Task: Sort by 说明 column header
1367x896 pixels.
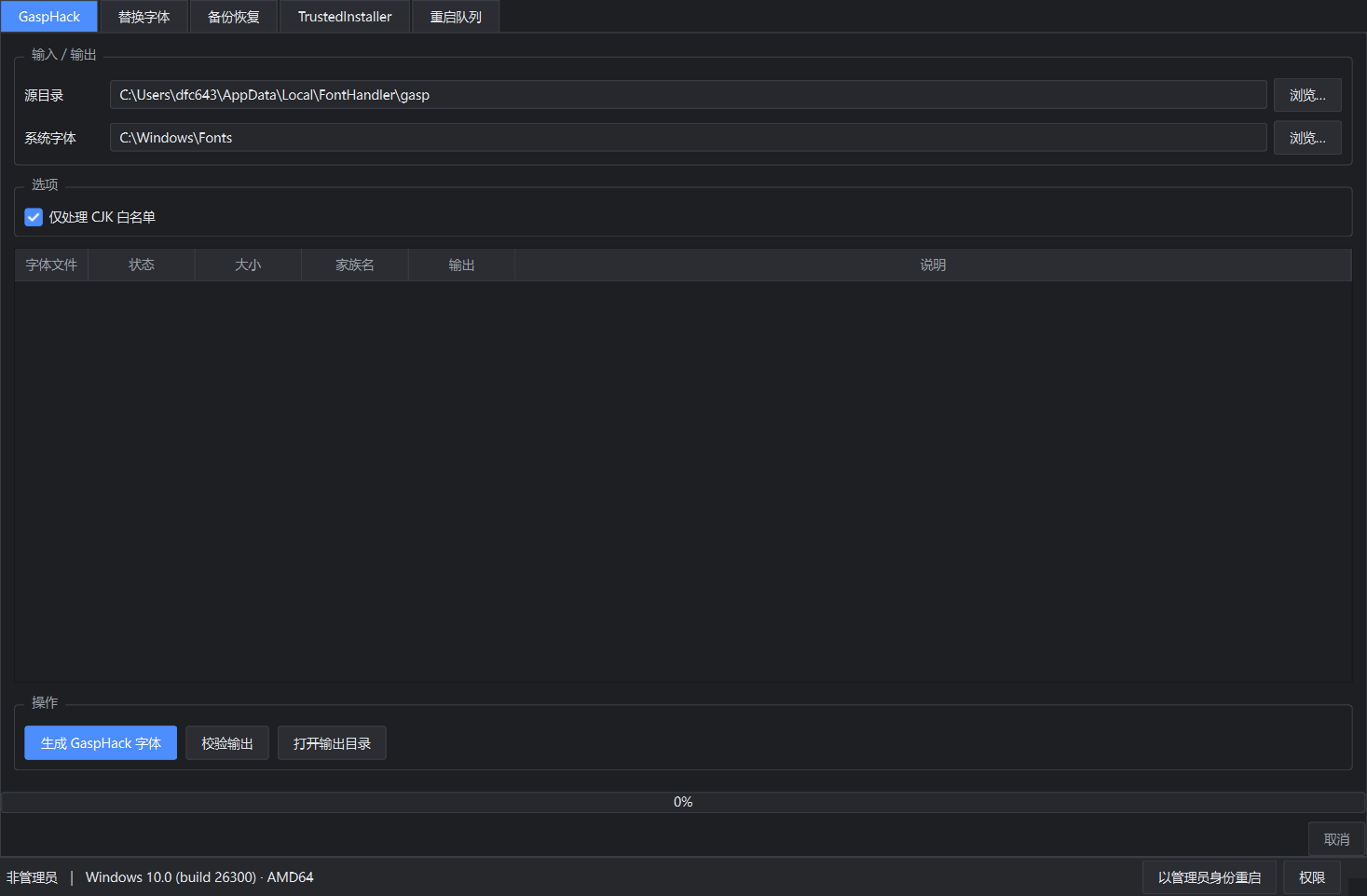Action: point(933,265)
